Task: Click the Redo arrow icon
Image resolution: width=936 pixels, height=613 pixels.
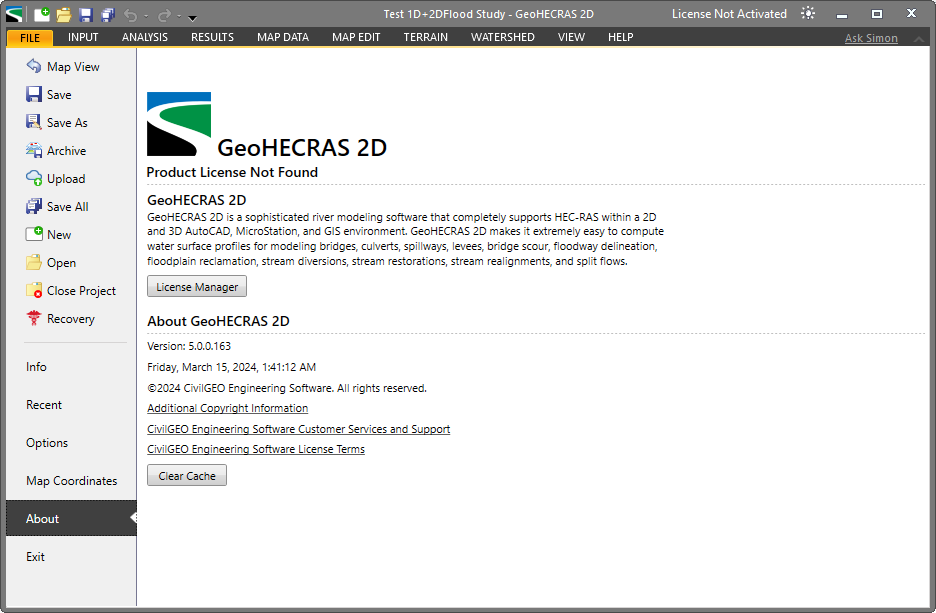Action: coord(164,15)
